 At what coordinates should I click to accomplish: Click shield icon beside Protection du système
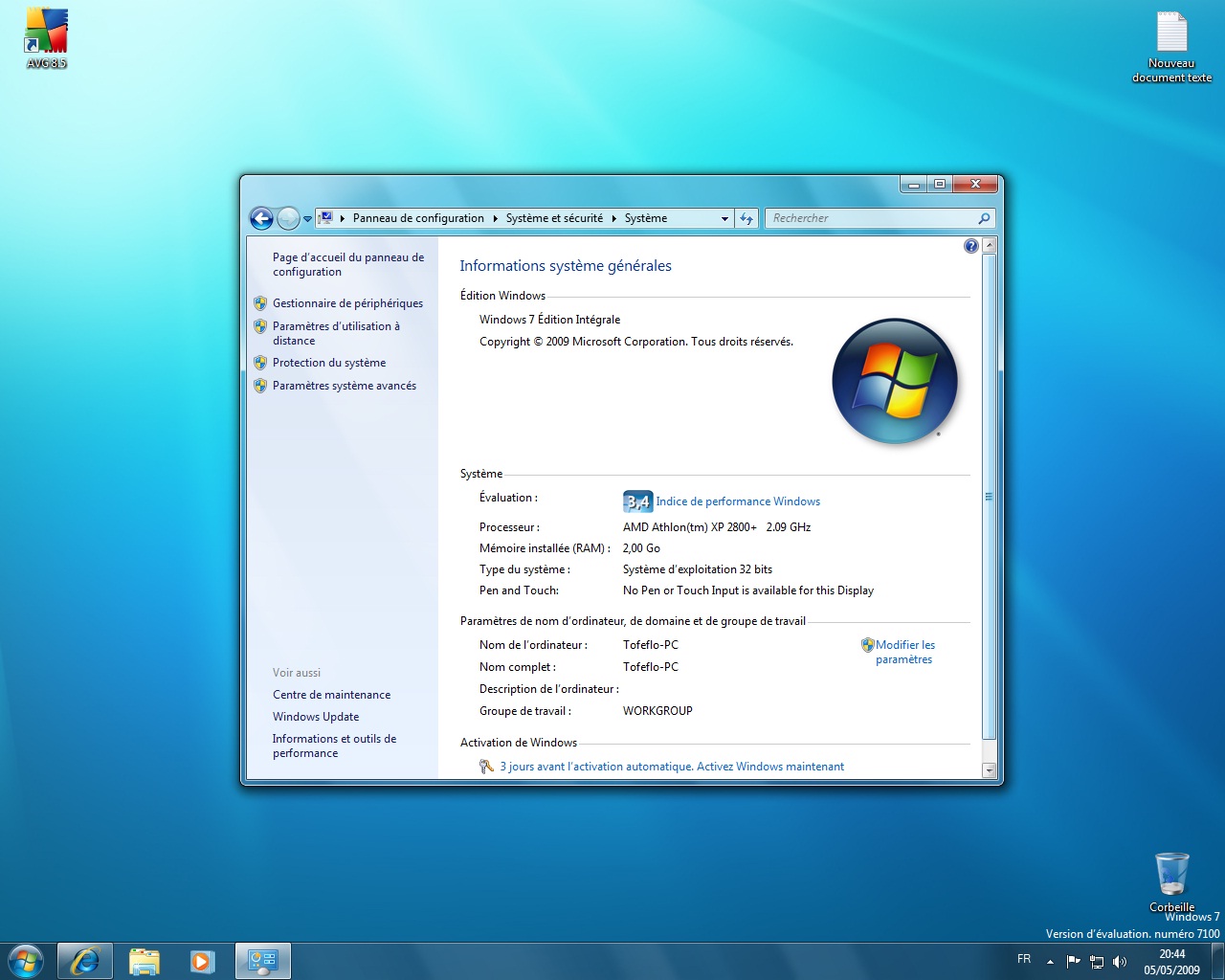[260, 363]
